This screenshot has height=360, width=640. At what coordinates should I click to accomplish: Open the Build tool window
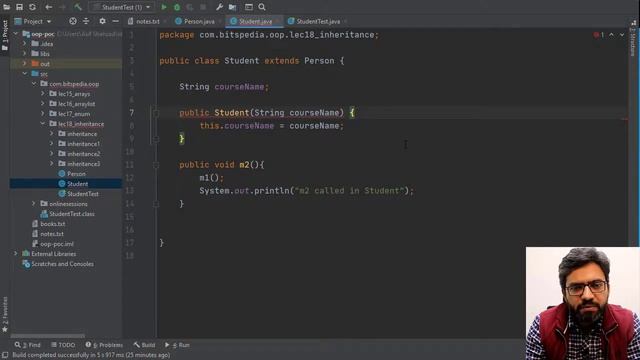click(x=144, y=345)
